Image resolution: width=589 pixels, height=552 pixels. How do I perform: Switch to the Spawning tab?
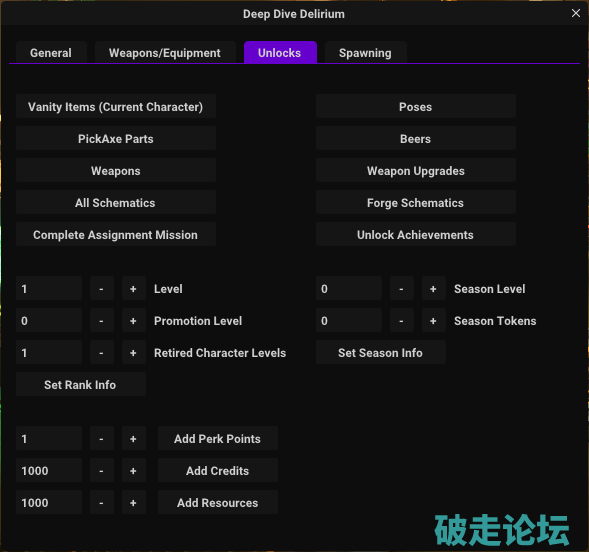pyautogui.click(x=365, y=53)
